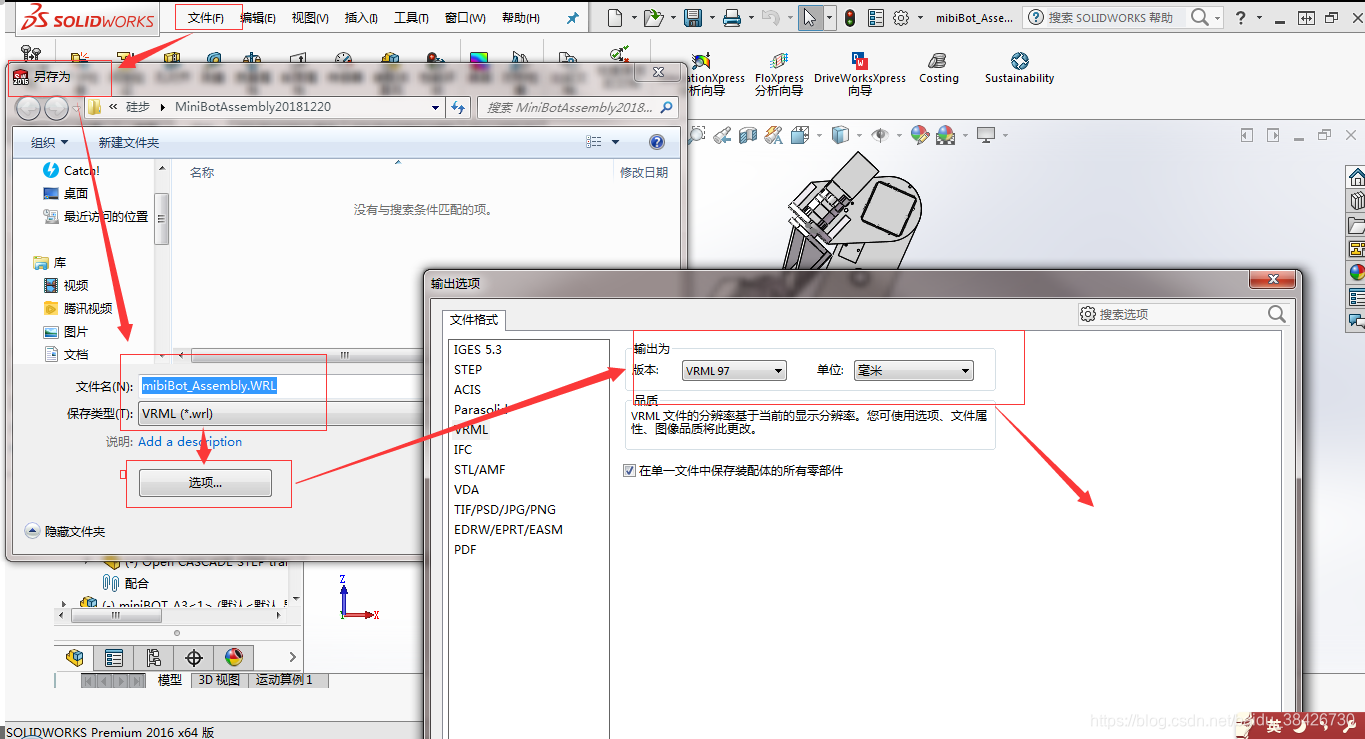The height and width of the screenshot is (739, 1365).
Task: Activate the Select cursor tool
Action: coord(810,18)
